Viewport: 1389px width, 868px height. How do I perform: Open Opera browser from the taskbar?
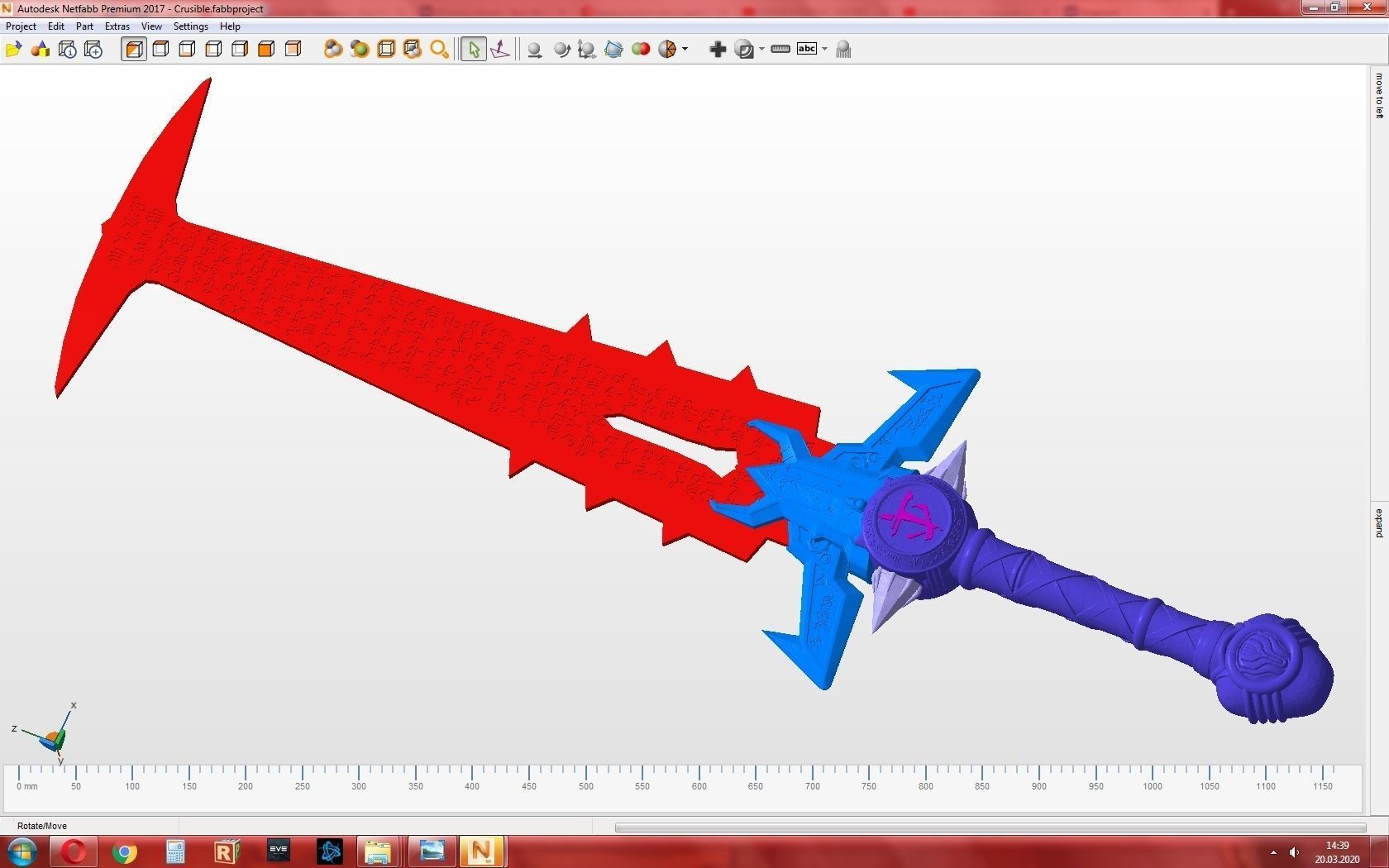[73, 851]
